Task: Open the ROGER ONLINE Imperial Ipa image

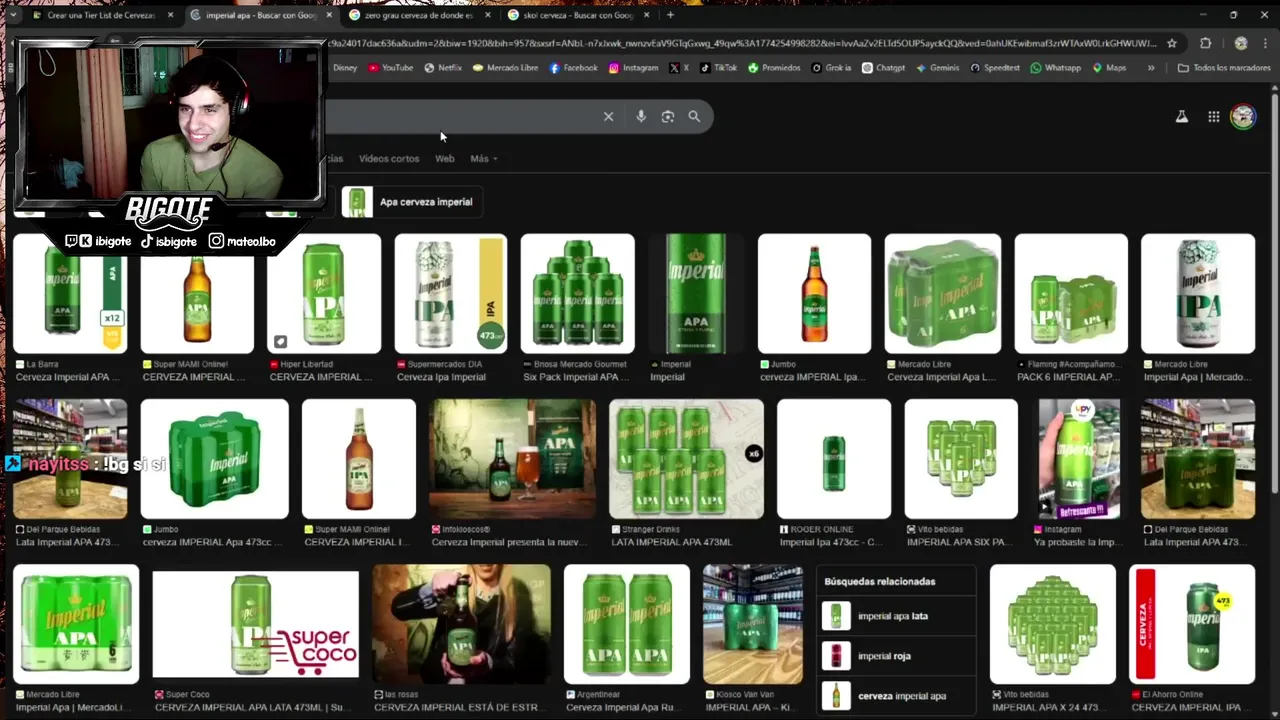Action: click(834, 459)
